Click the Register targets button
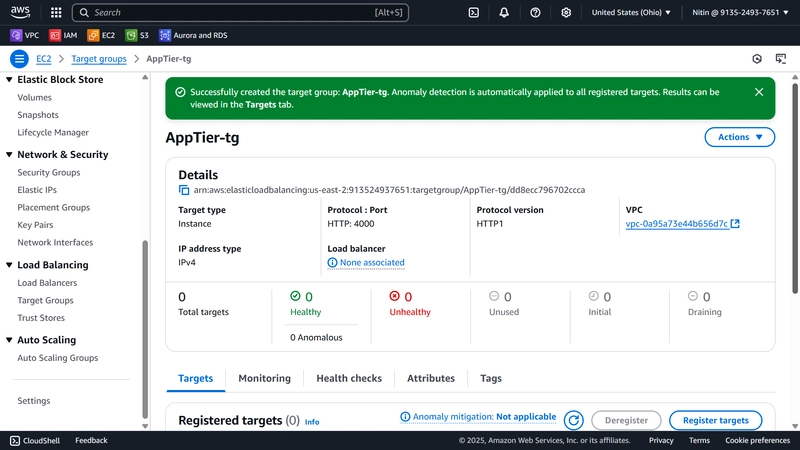Screen dimensions: 800x450 pyautogui.click(x=715, y=420)
